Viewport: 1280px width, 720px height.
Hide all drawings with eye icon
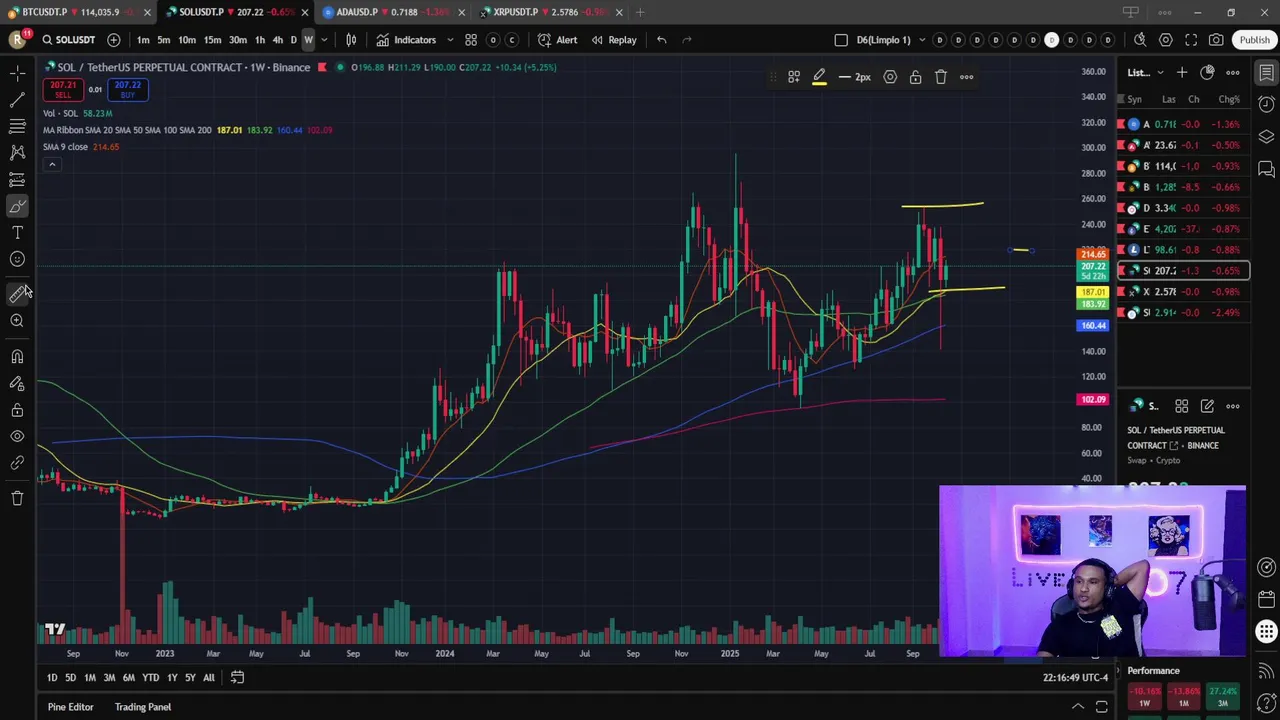(17, 436)
